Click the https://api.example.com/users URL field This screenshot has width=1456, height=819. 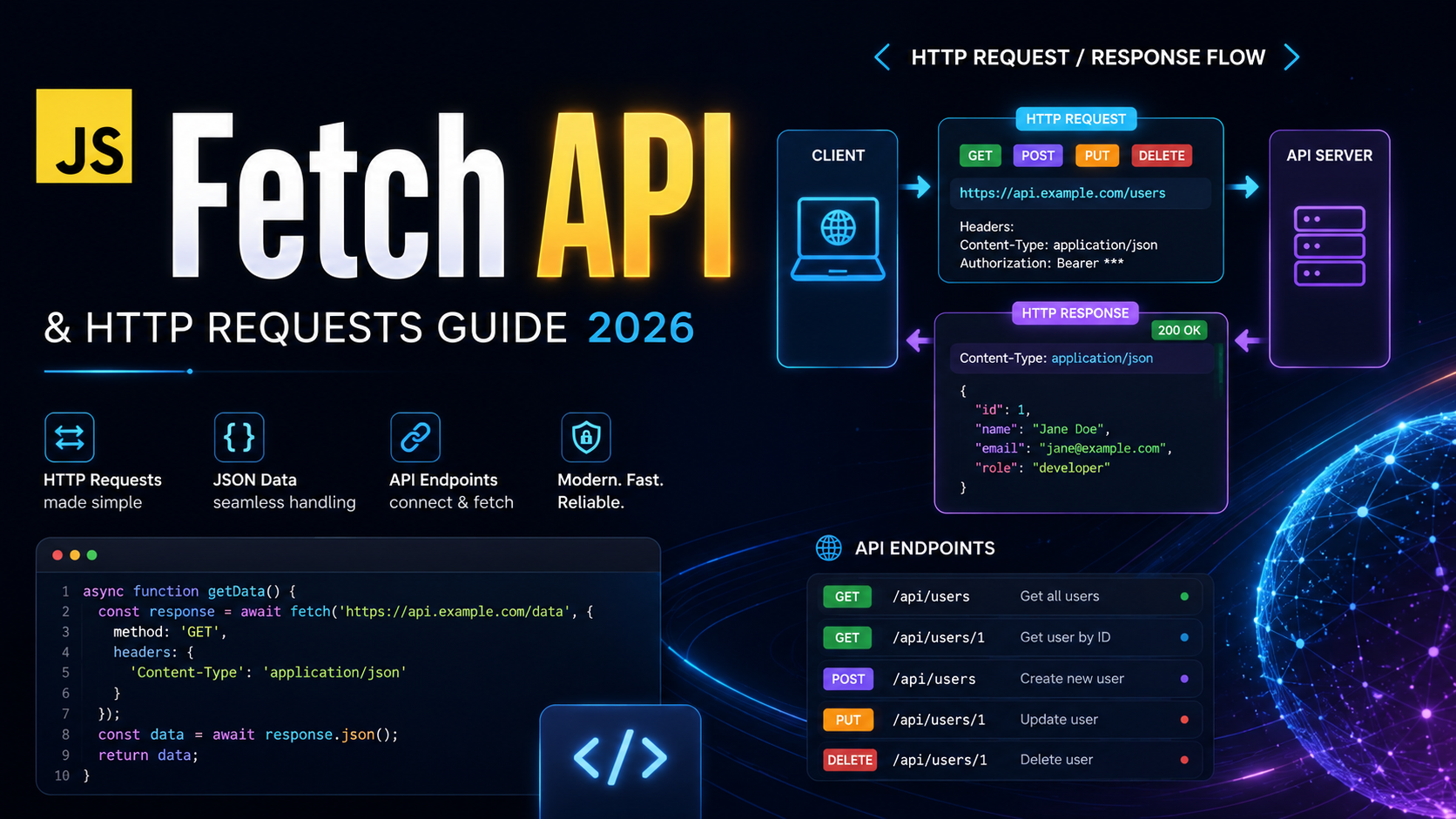[x=1081, y=193]
